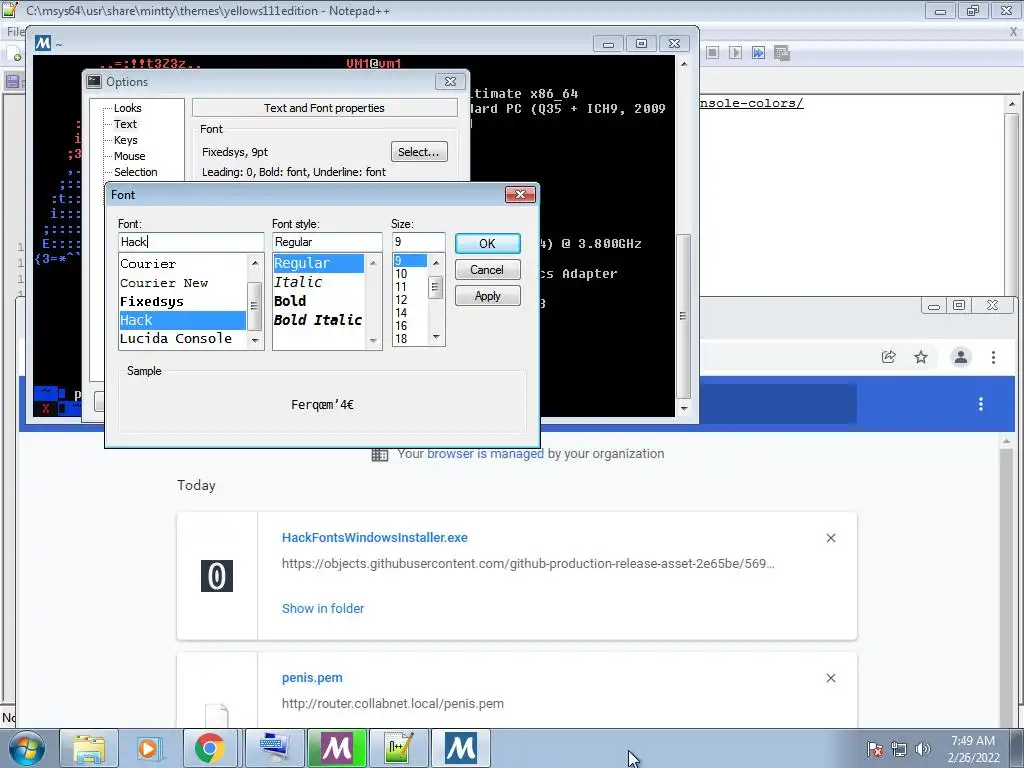Click the Notepad++ playback macro icon
The image size is (1024, 768).
tap(735, 52)
